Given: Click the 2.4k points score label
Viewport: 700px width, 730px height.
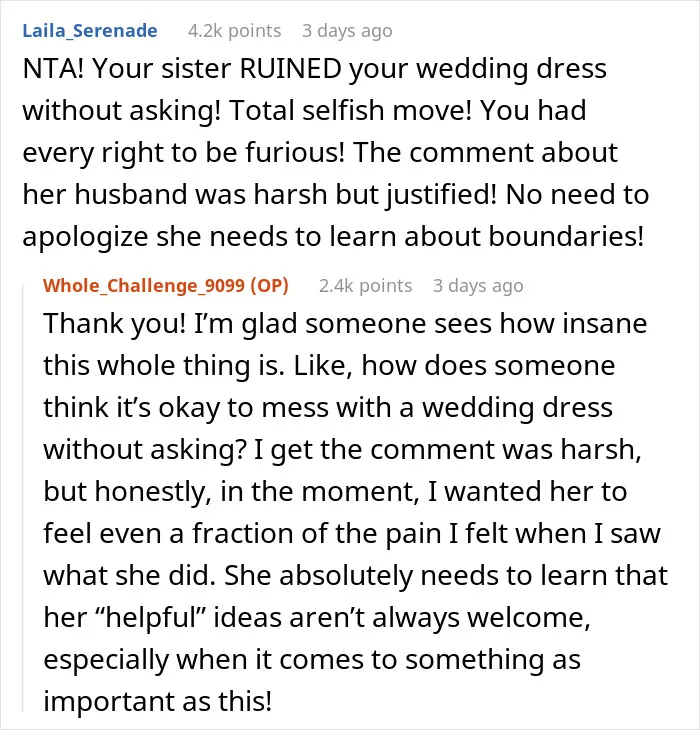Looking at the screenshot, I should coord(365,285).
